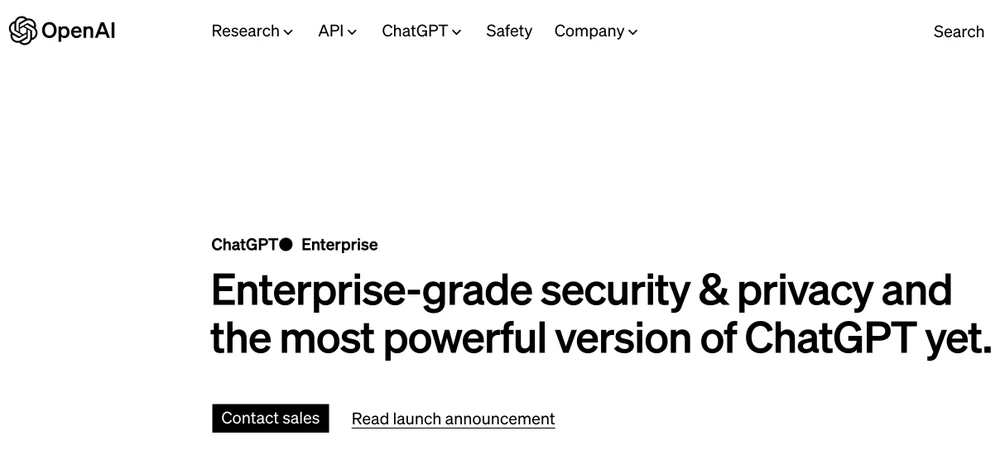Open the API navigation menu
This screenshot has width=1000, height=450.
coord(331,31)
